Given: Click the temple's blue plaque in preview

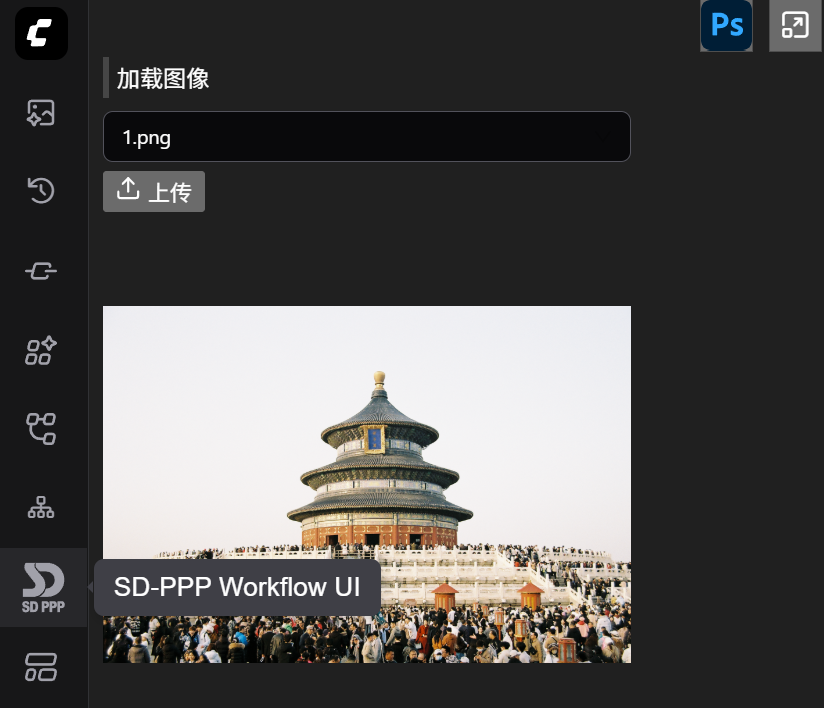Looking at the screenshot, I should pos(374,439).
